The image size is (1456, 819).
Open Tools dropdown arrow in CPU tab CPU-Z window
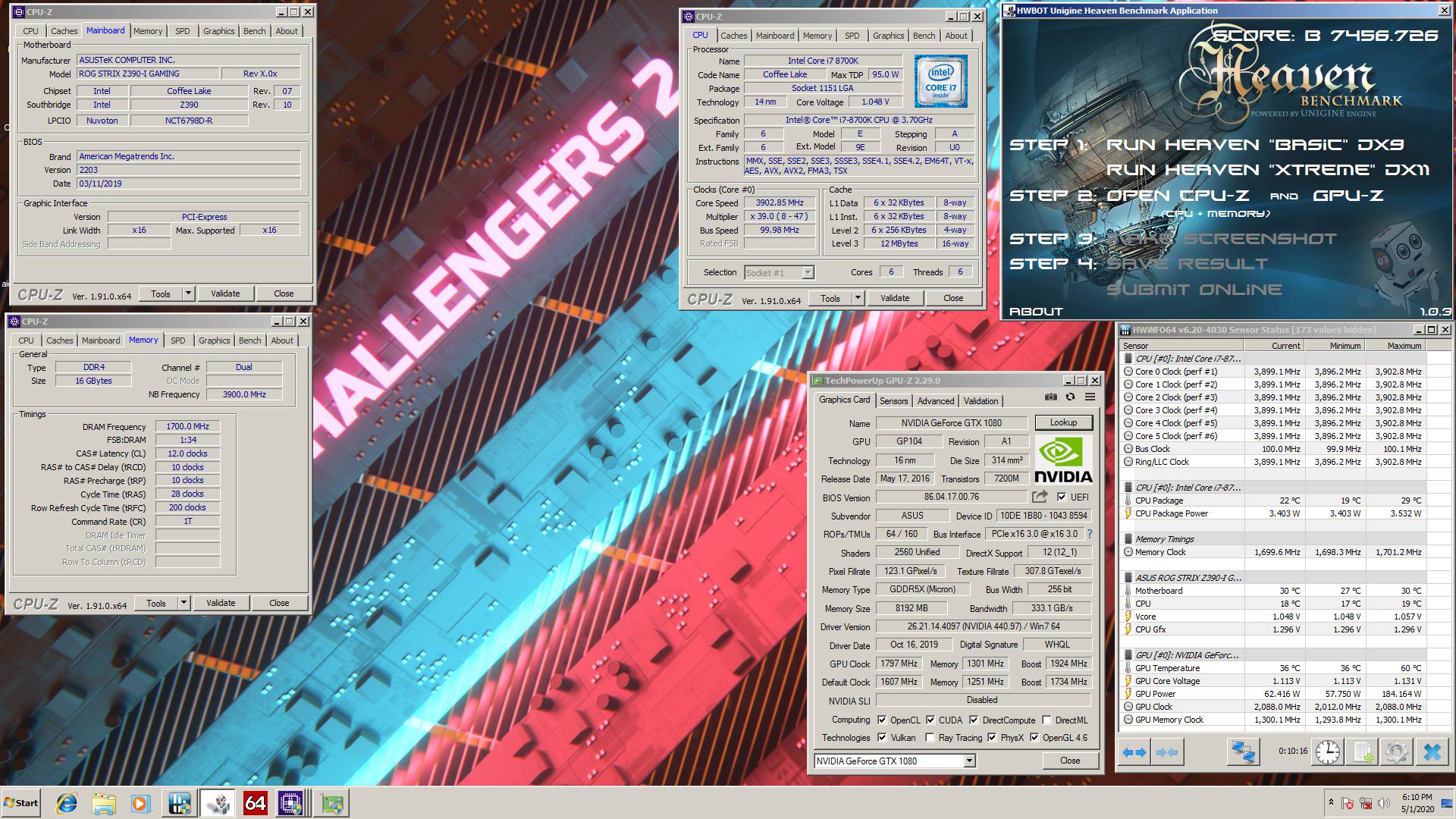(858, 298)
